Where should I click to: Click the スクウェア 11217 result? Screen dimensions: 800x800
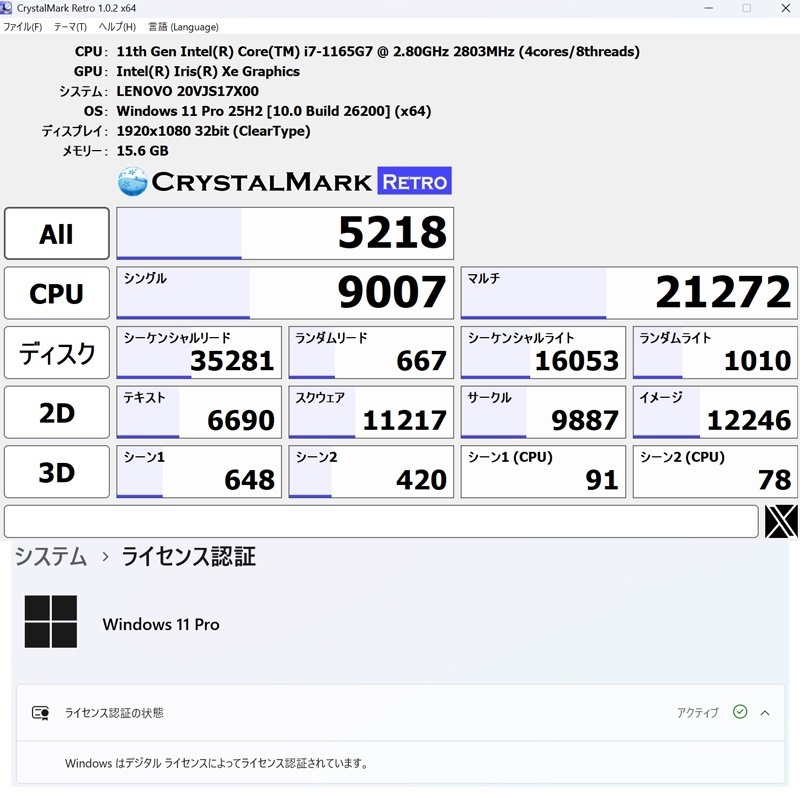[371, 412]
